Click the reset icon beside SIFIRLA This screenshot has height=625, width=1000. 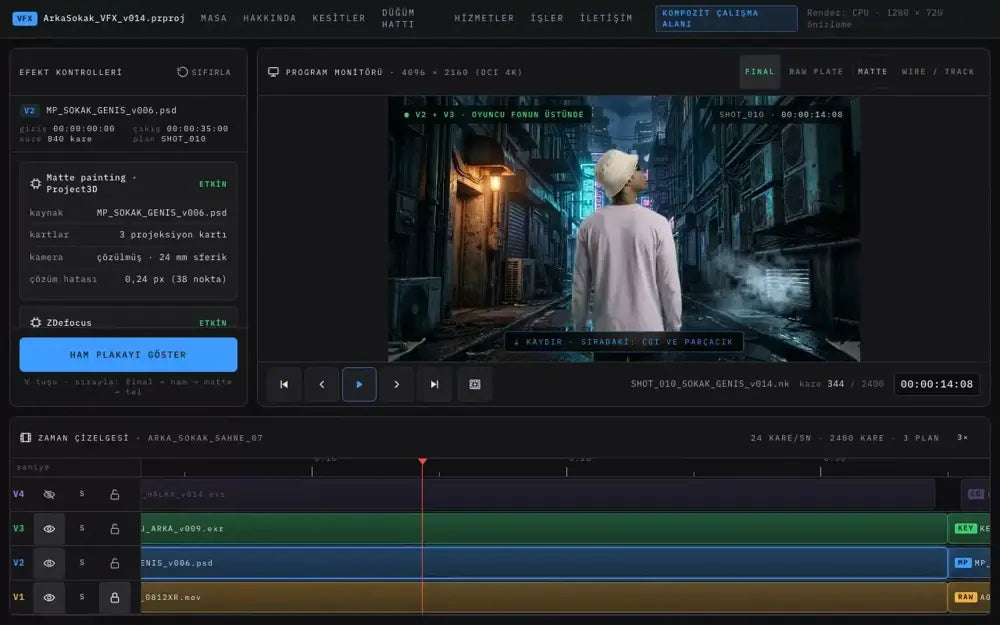(x=182, y=72)
